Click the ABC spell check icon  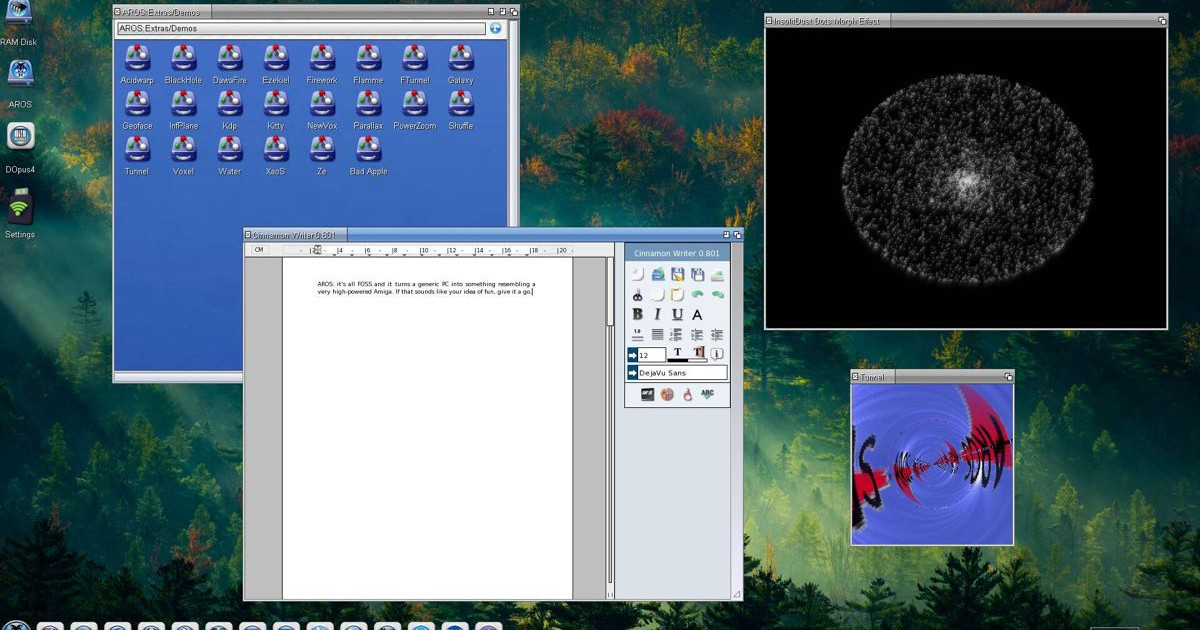tap(707, 394)
